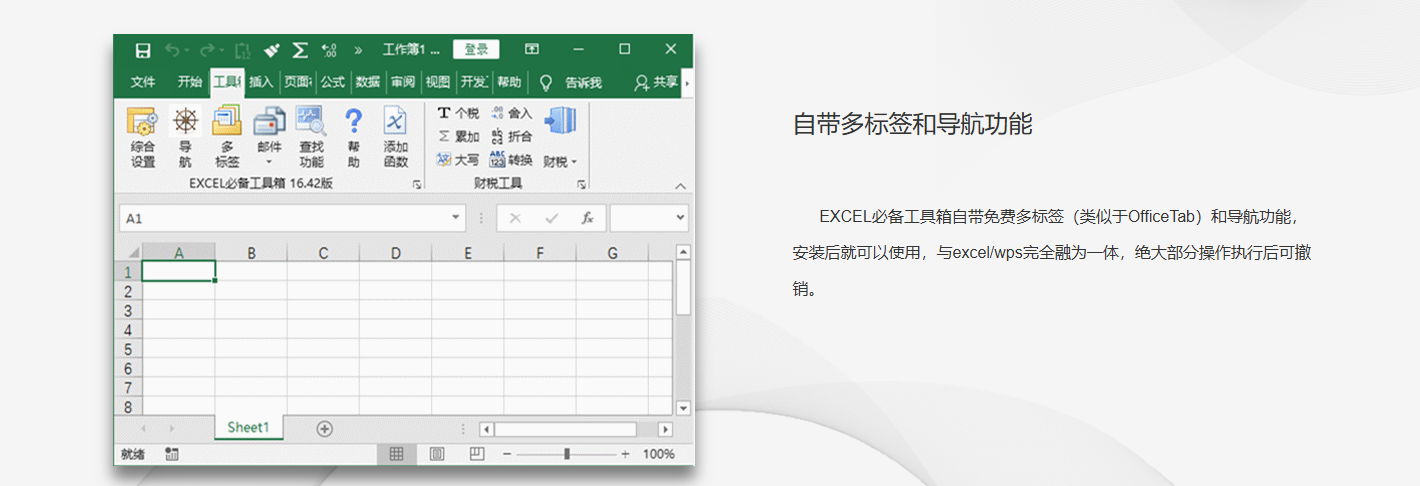1420x486 pixels.
Task: Click the format painter brush icon in title bar
Action: [271, 50]
